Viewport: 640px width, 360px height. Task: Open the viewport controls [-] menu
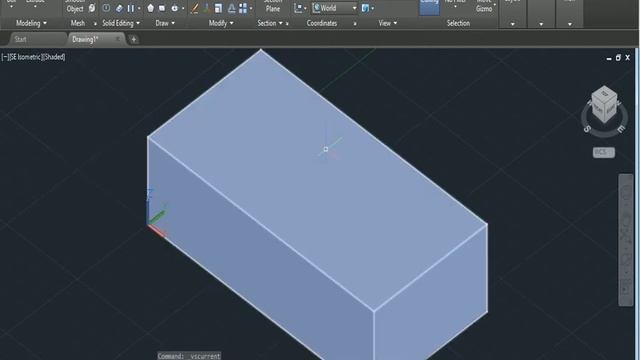(x=4, y=57)
